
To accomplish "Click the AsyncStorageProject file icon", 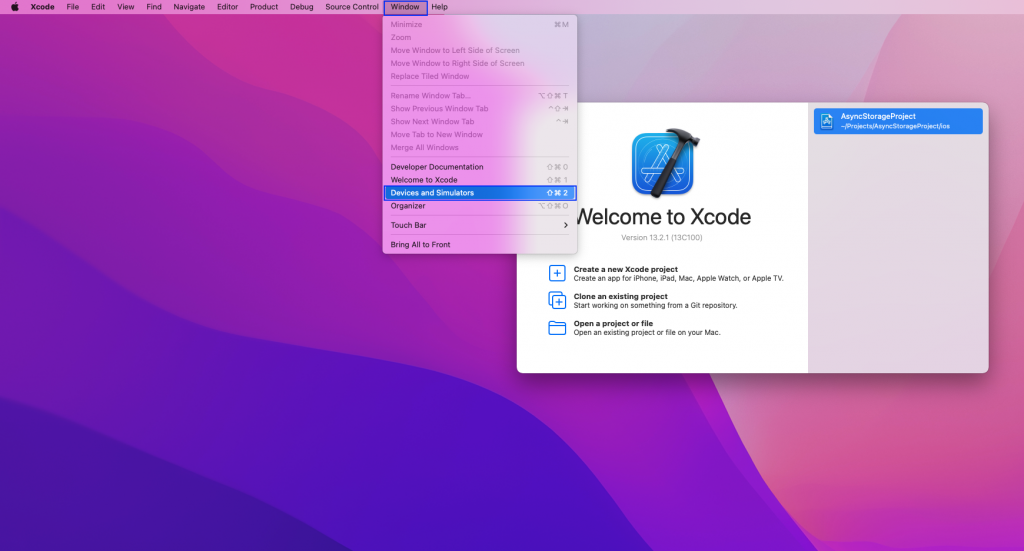I will [827, 121].
